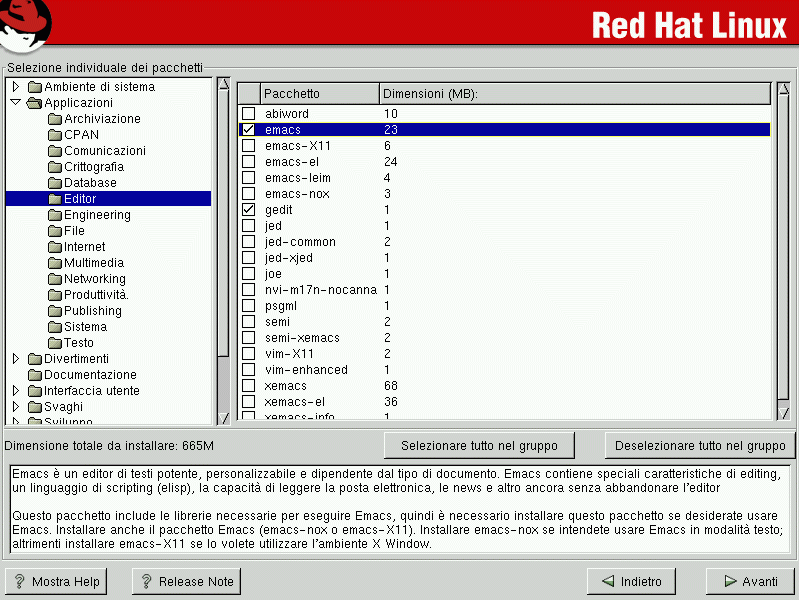Click the Documentazione folder icon
Image resolution: width=799 pixels, height=600 pixels.
(35, 375)
